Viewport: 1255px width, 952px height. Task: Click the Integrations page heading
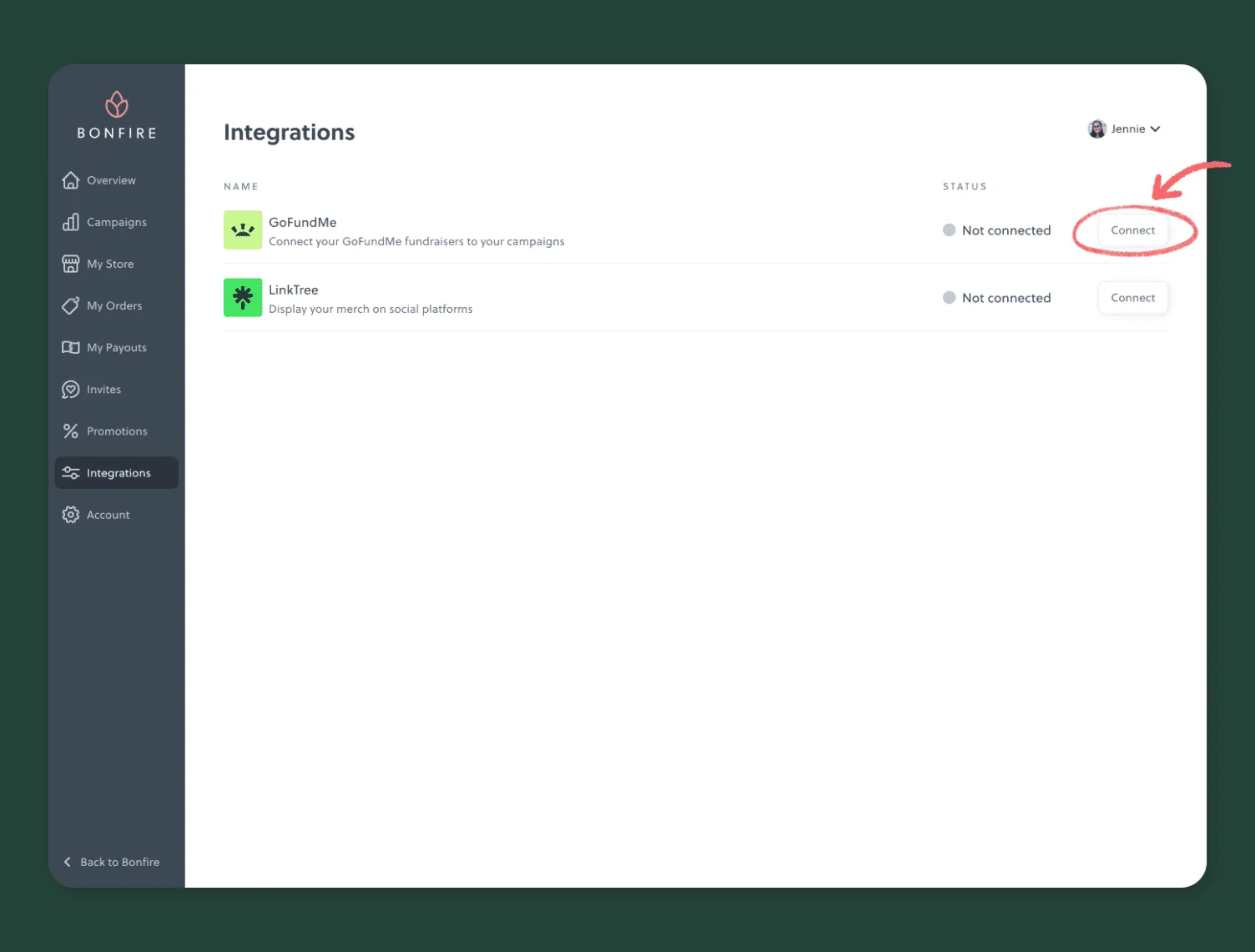click(x=290, y=132)
